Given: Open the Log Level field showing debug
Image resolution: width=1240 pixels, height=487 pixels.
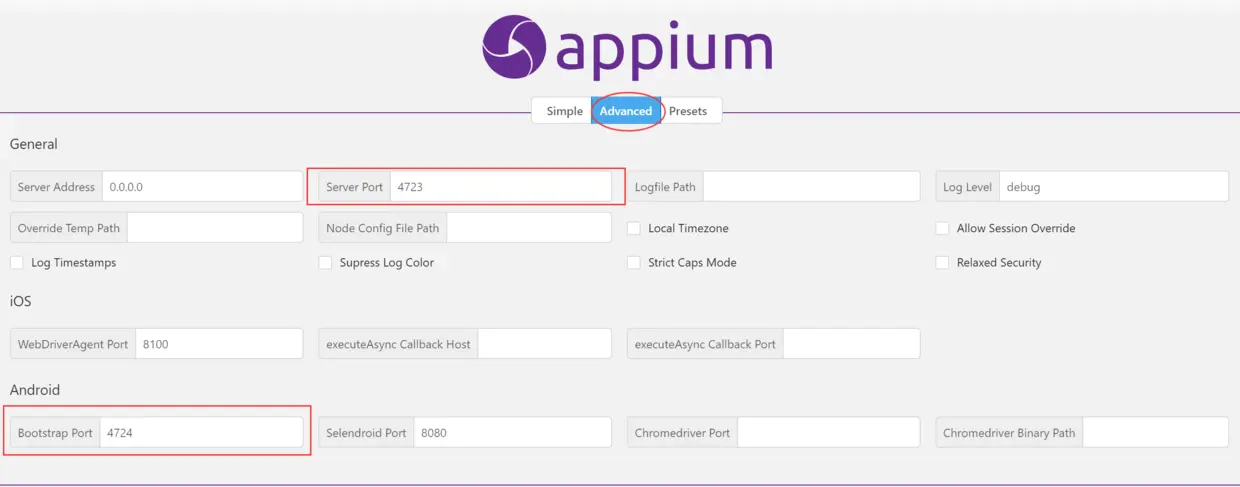Looking at the screenshot, I should [x=1113, y=187].
